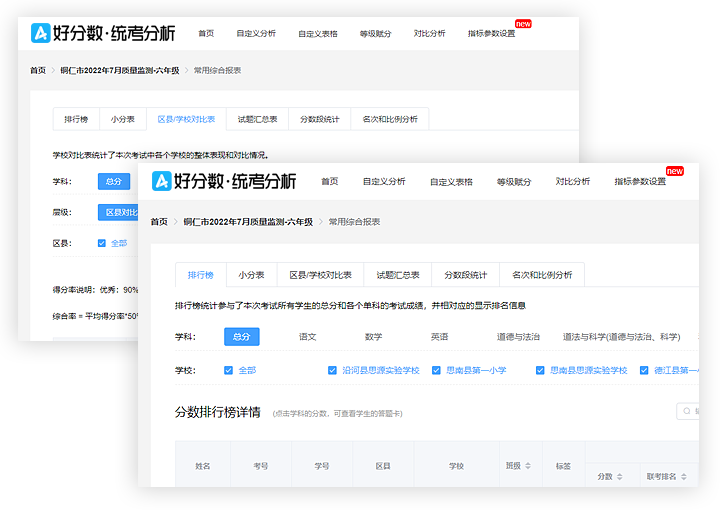Switch to 试题汇总表 tab in front window
This screenshot has height=510, width=720.
398,275
